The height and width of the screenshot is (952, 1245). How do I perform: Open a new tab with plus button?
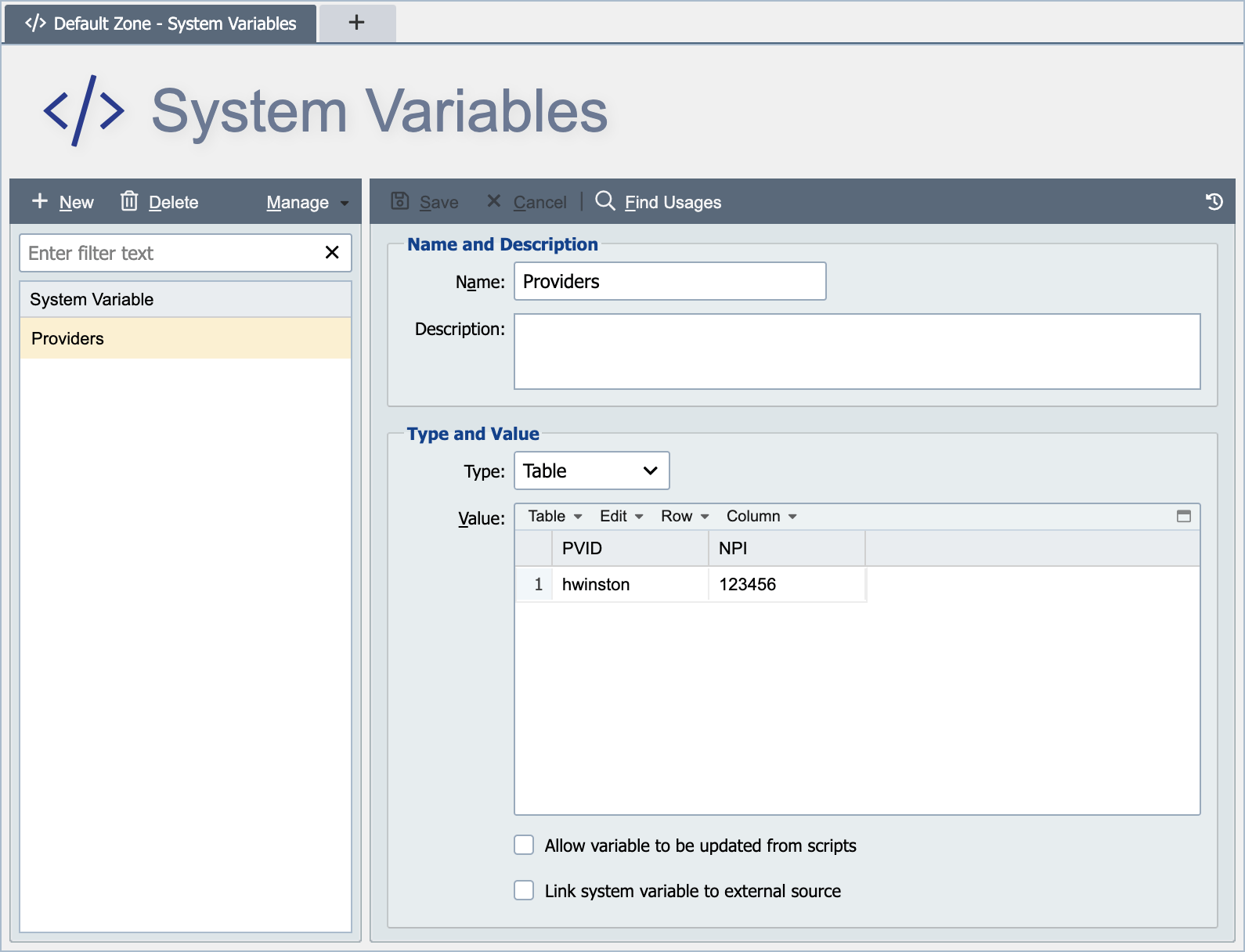coord(356,23)
